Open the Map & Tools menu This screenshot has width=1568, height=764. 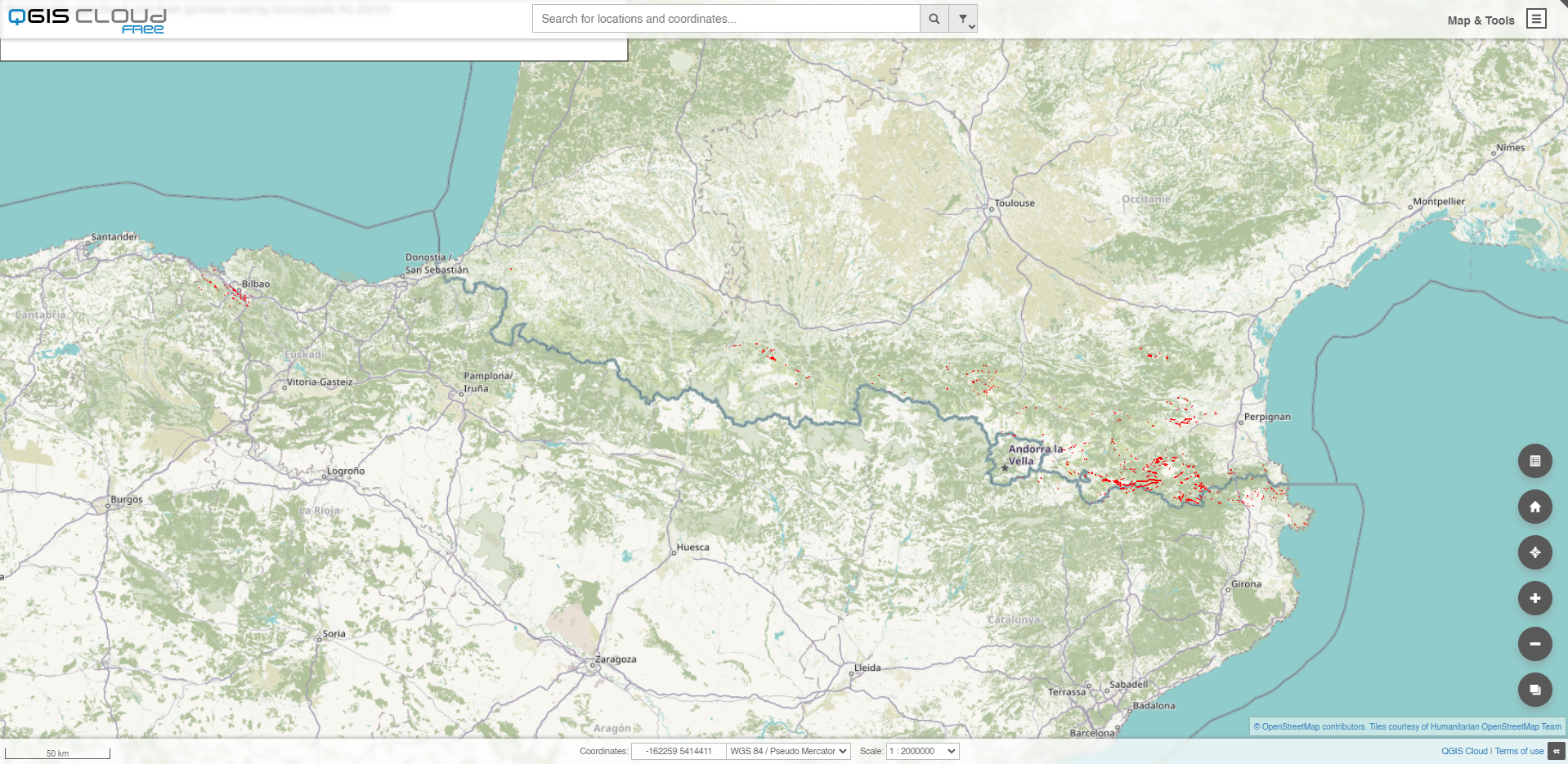(1481, 20)
